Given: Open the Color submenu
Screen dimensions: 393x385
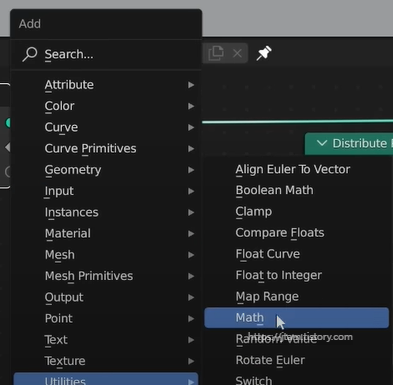Looking at the screenshot, I should pyautogui.click(x=106, y=106).
